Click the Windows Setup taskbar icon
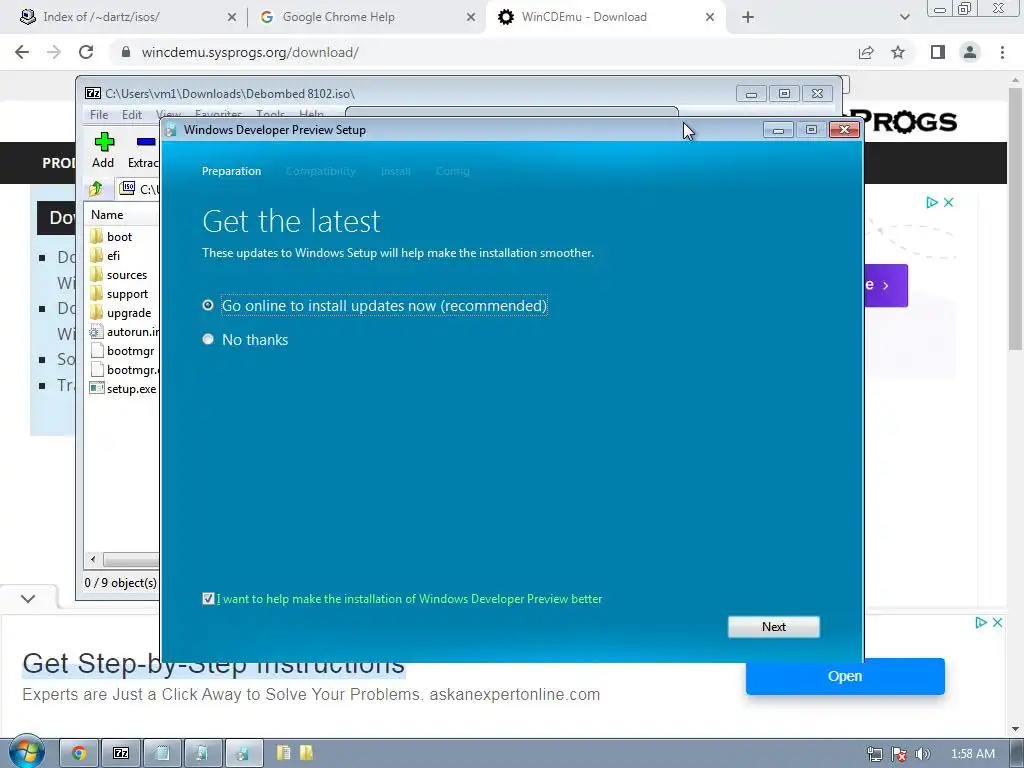 click(244, 753)
